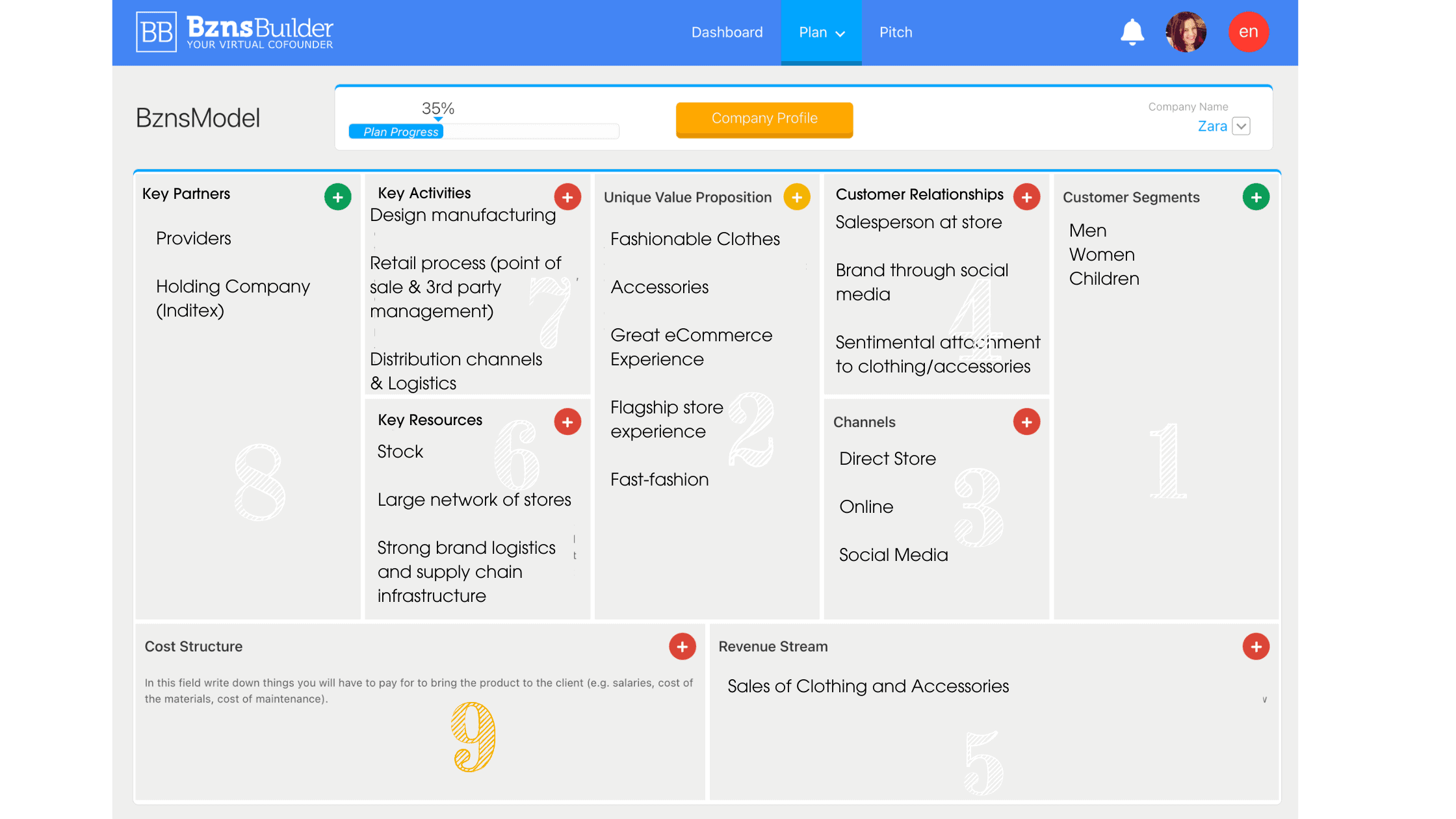Image resolution: width=1456 pixels, height=819 pixels.
Task: Click the Pitch menu tab
Action: click(x=895, y=32)
